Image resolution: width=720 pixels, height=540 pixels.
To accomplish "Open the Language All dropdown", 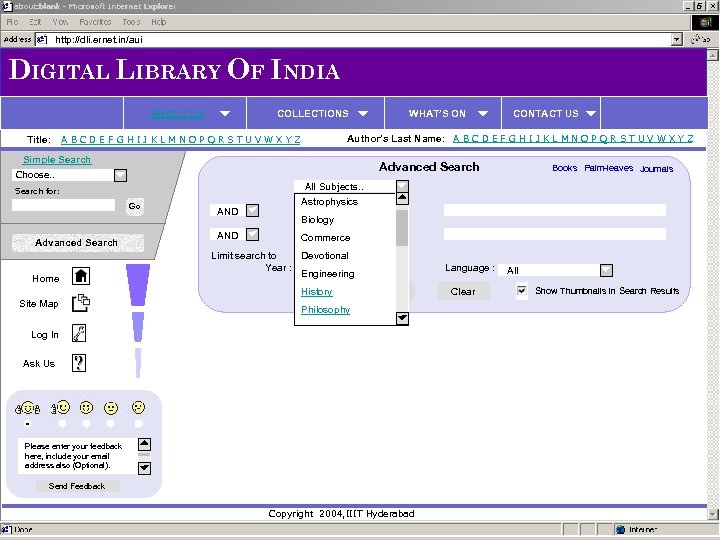I will coord(607,270).
